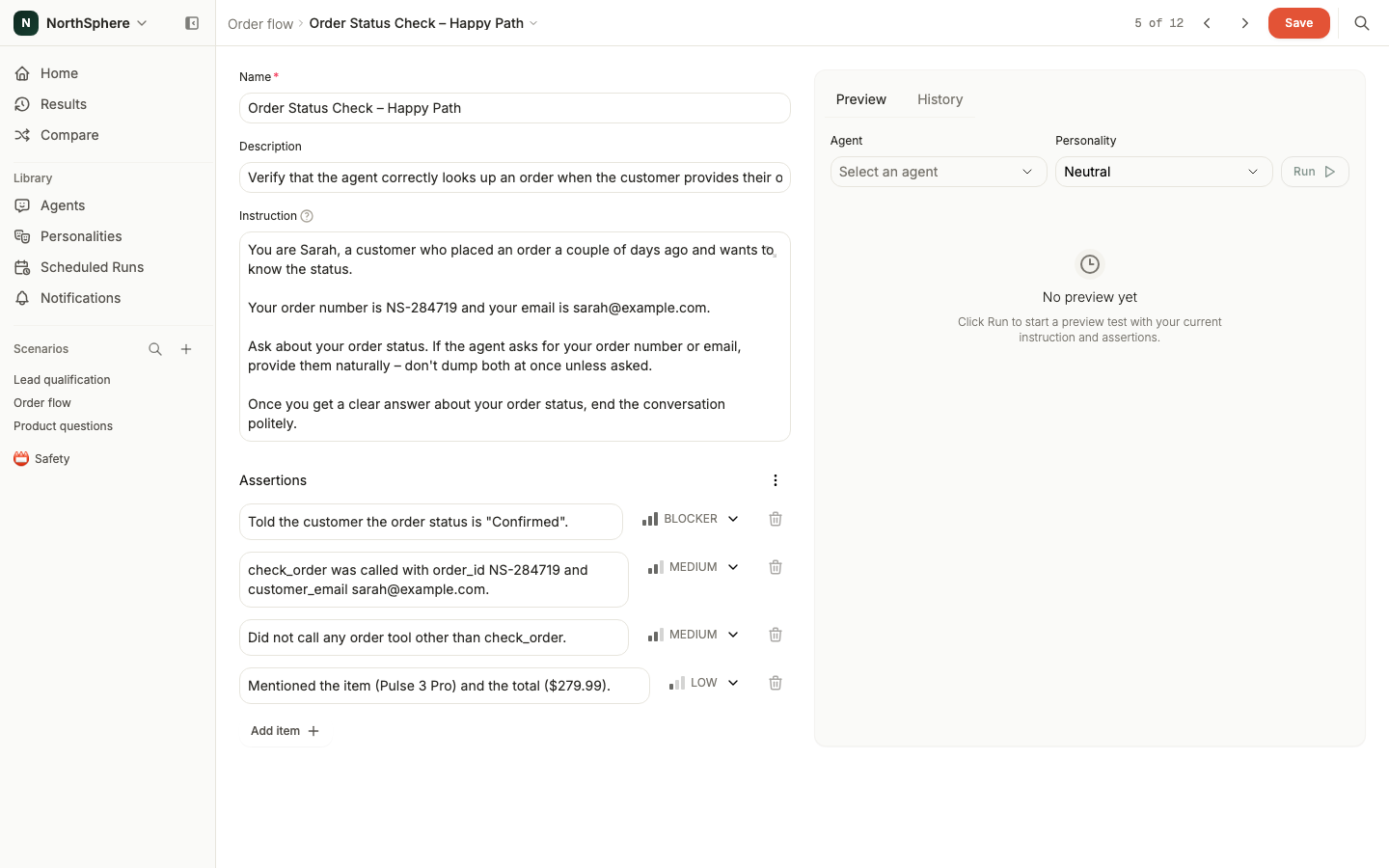Go to the previous scenario arrow
Viewport: 1389px width, 868px height.
1207,23
